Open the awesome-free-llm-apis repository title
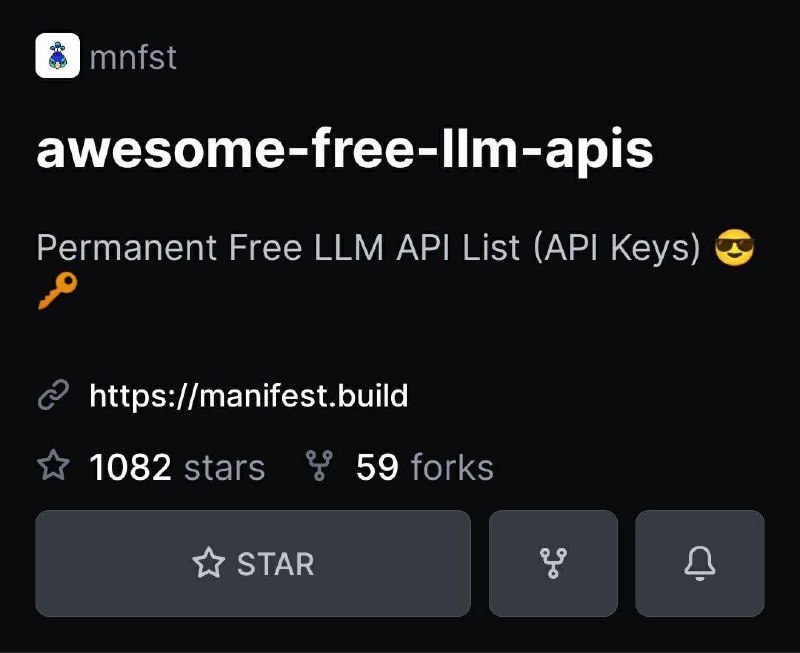Screen dimensions: 800x653 tap(345, 150)
